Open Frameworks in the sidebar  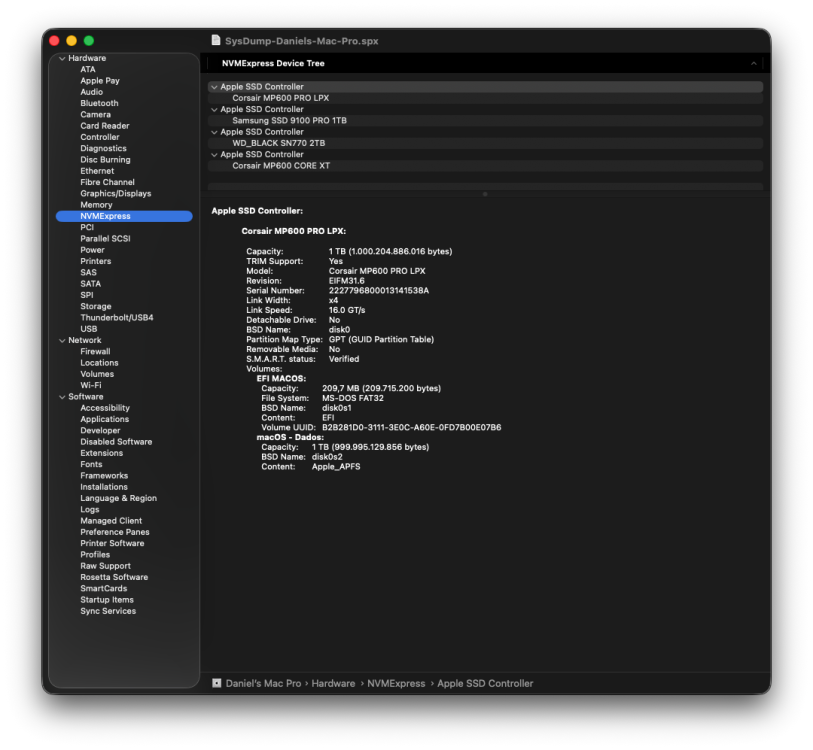tap(104, 476)
